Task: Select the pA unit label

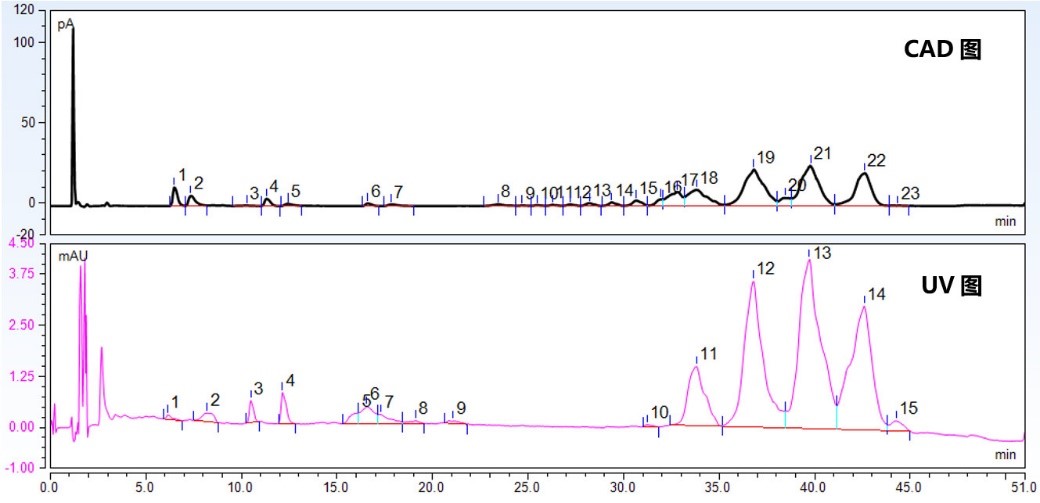Action: click(x=65, y=24)
